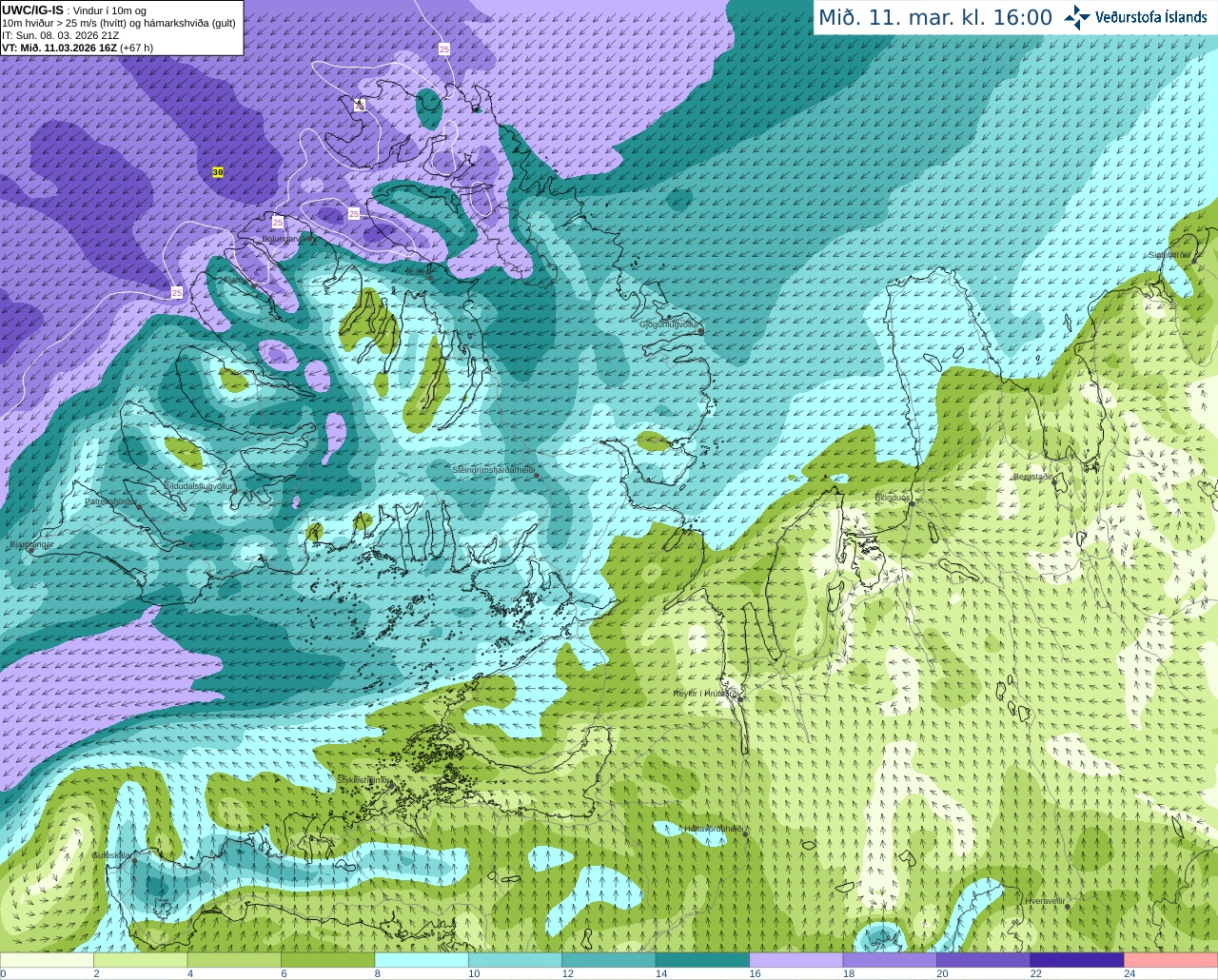The image size is (1218, 980).
Task: Select the 0–2 m/s pale yellow legend swatch
Action: (47, 960)
